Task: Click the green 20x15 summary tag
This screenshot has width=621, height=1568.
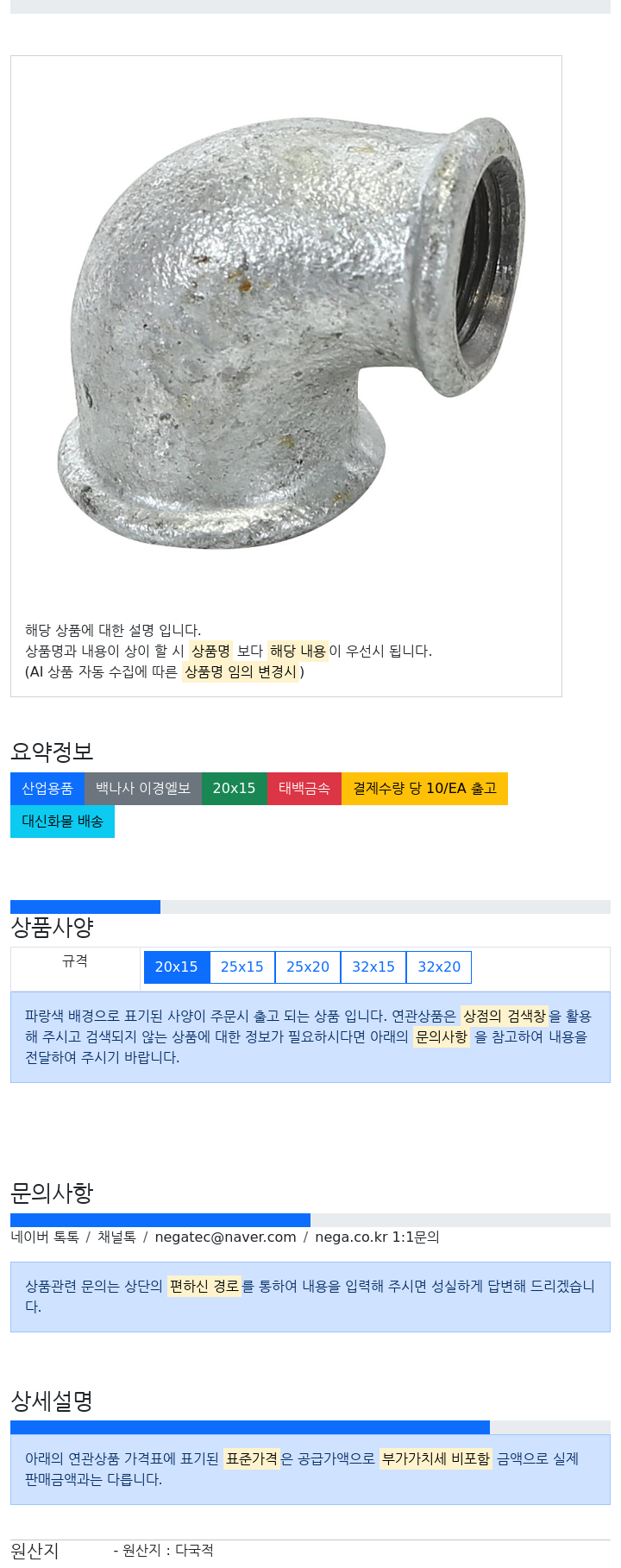Action: tap(235, 789)
